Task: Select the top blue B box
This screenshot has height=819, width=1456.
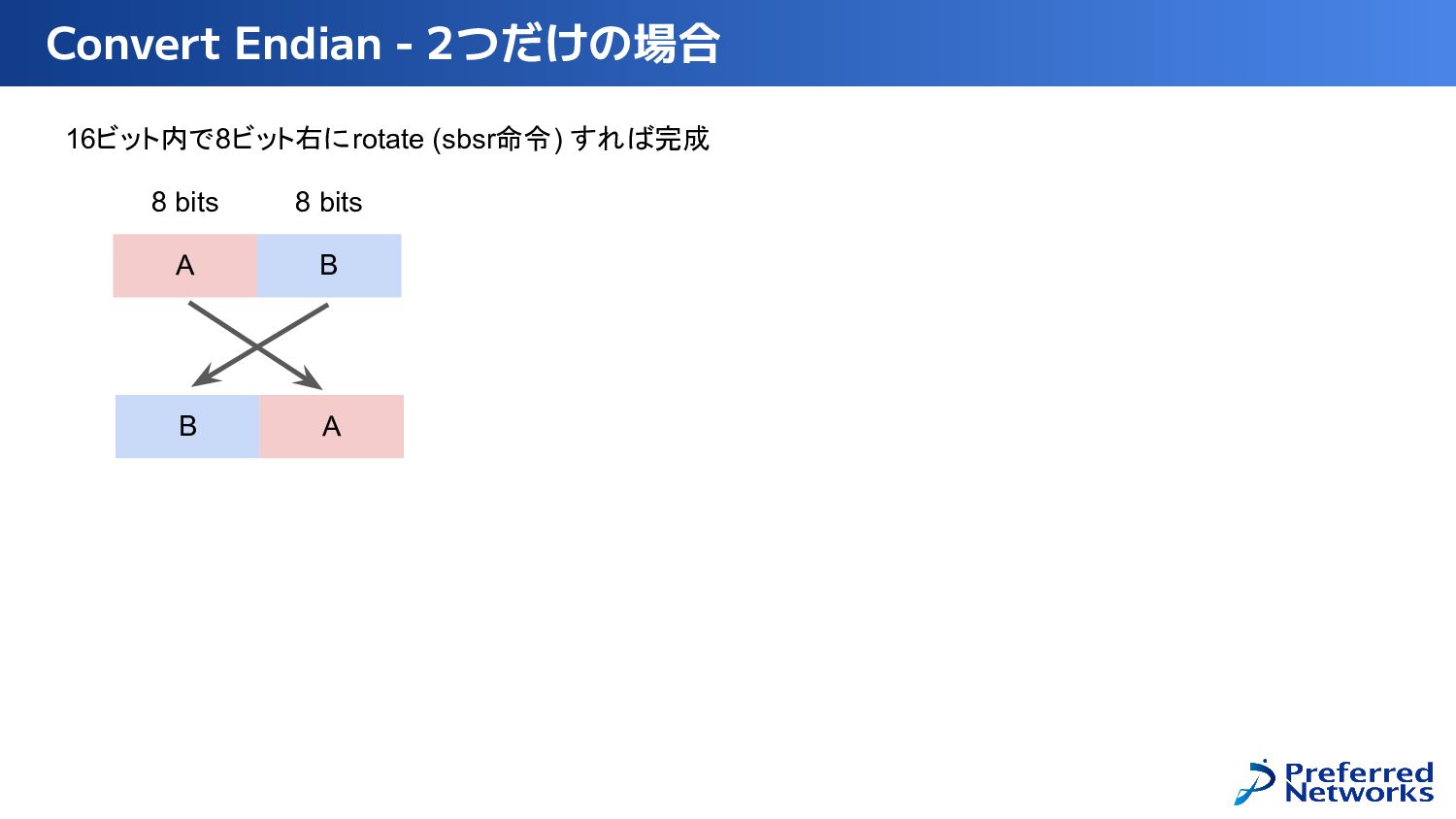Action: (328, 265)
